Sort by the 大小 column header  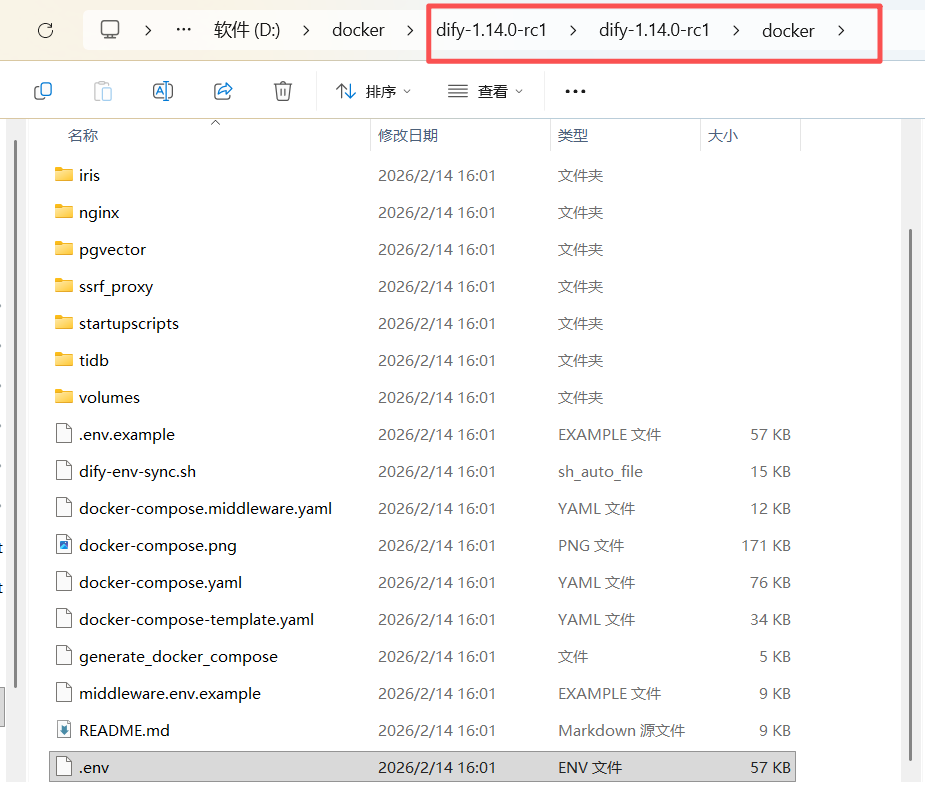point(723,136)
